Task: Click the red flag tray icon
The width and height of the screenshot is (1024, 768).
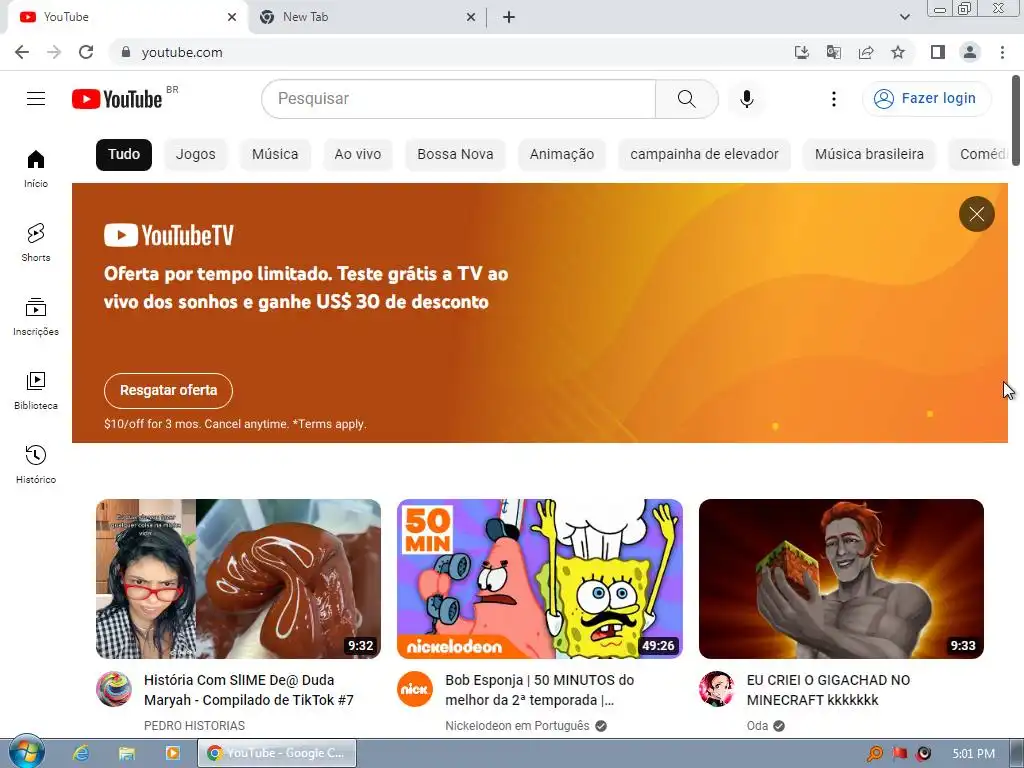Action: (900, 754)
